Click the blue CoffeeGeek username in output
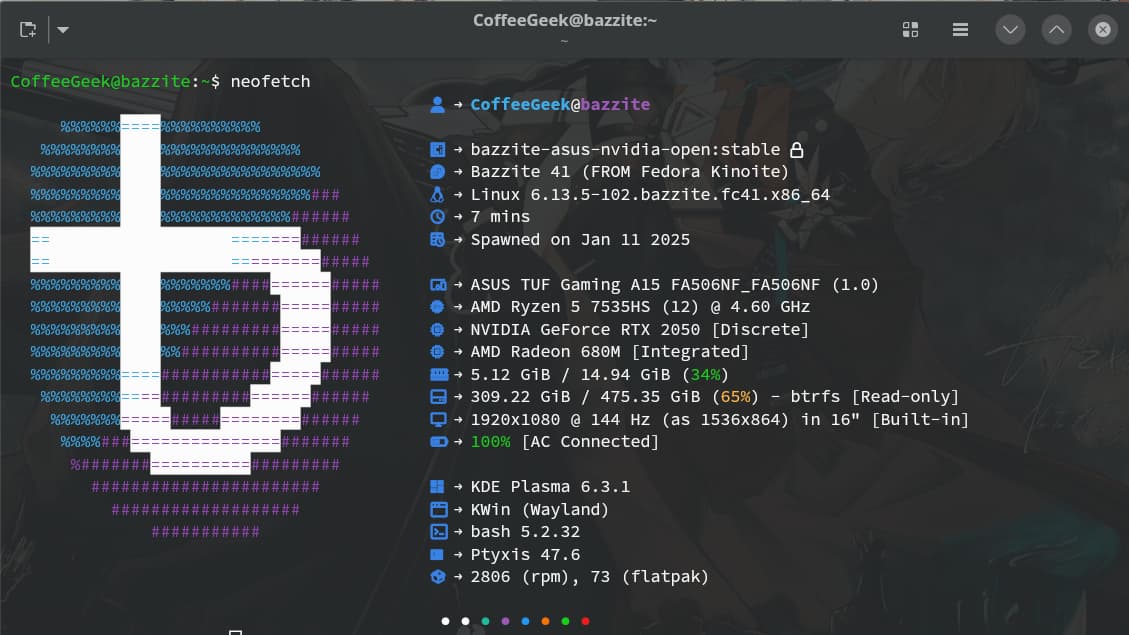The image size is (1129, 635). click(x=520, y=104)
